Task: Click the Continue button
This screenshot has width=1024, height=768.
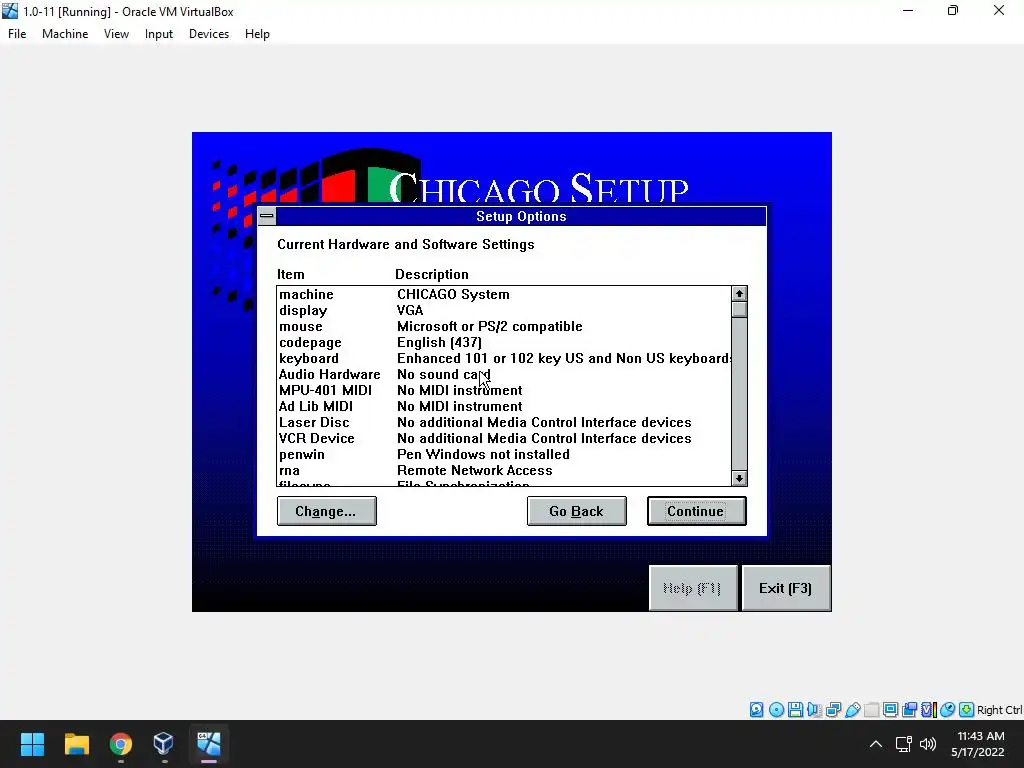Action: 696,511
